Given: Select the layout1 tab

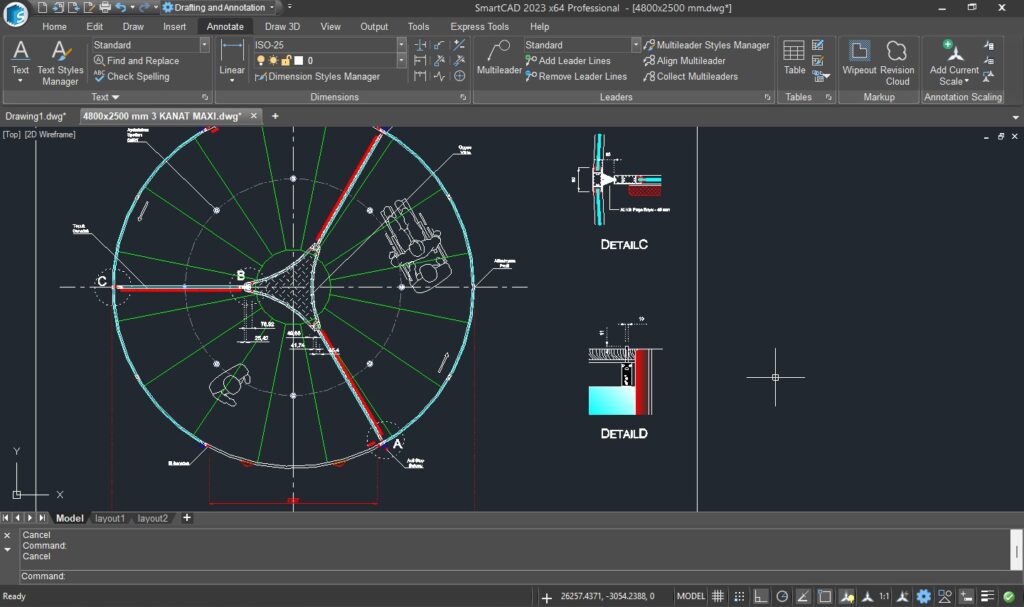Looking at the screenshot, I should tap(110, 518).
